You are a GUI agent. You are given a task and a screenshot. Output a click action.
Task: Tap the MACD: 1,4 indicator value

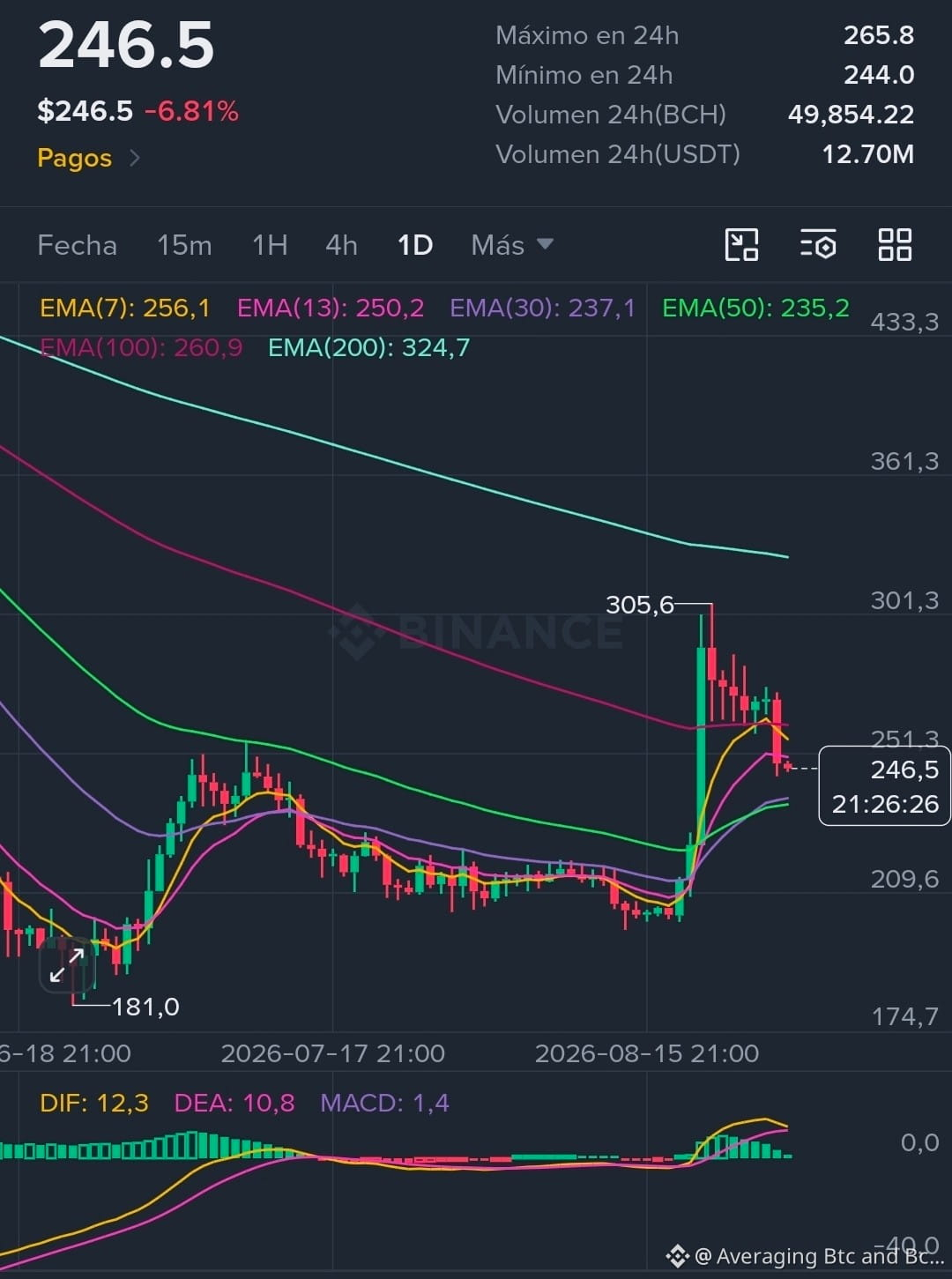click(x=384, y=1103)
